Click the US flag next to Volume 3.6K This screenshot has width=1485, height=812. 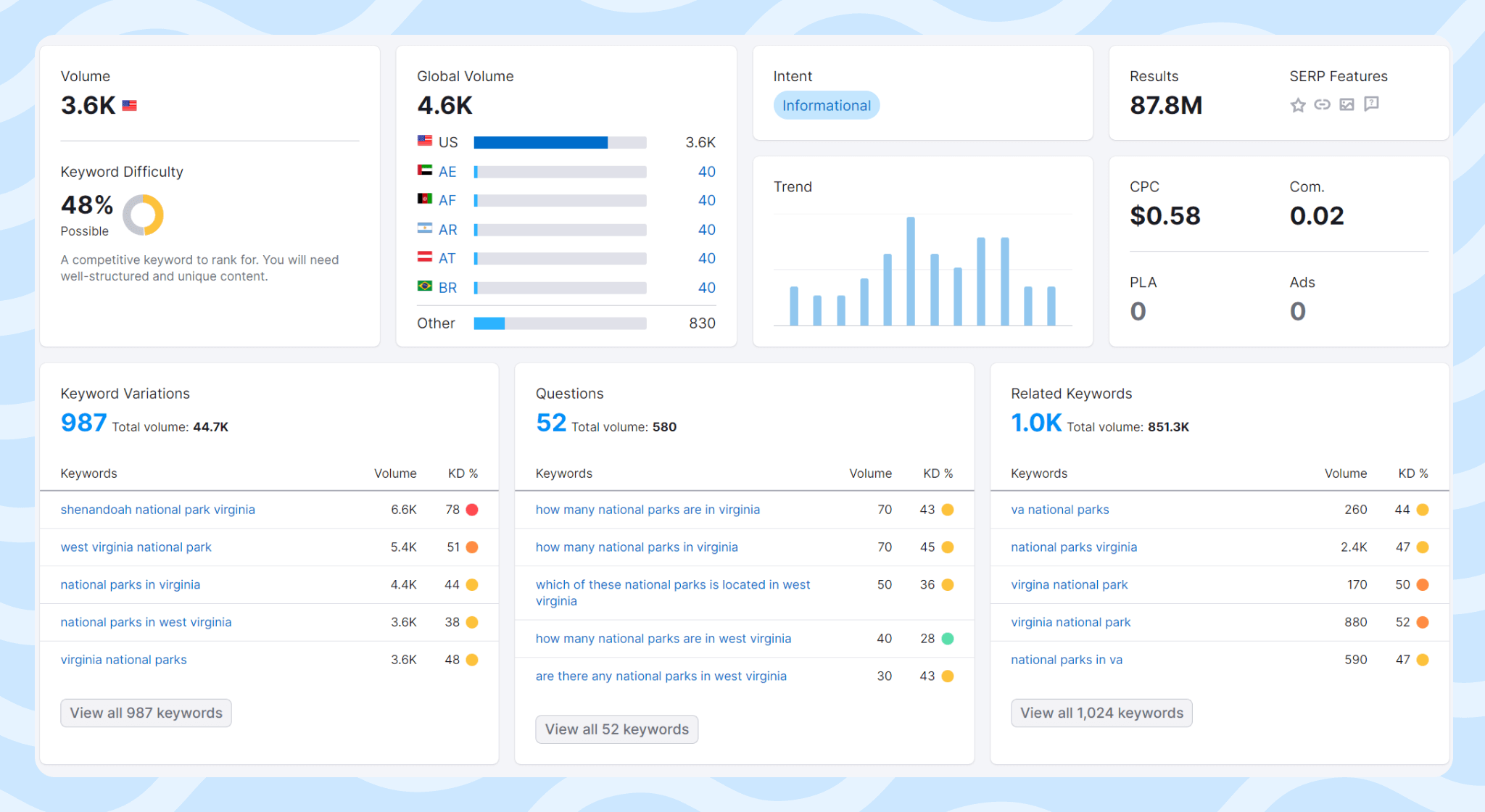point(129,106)
